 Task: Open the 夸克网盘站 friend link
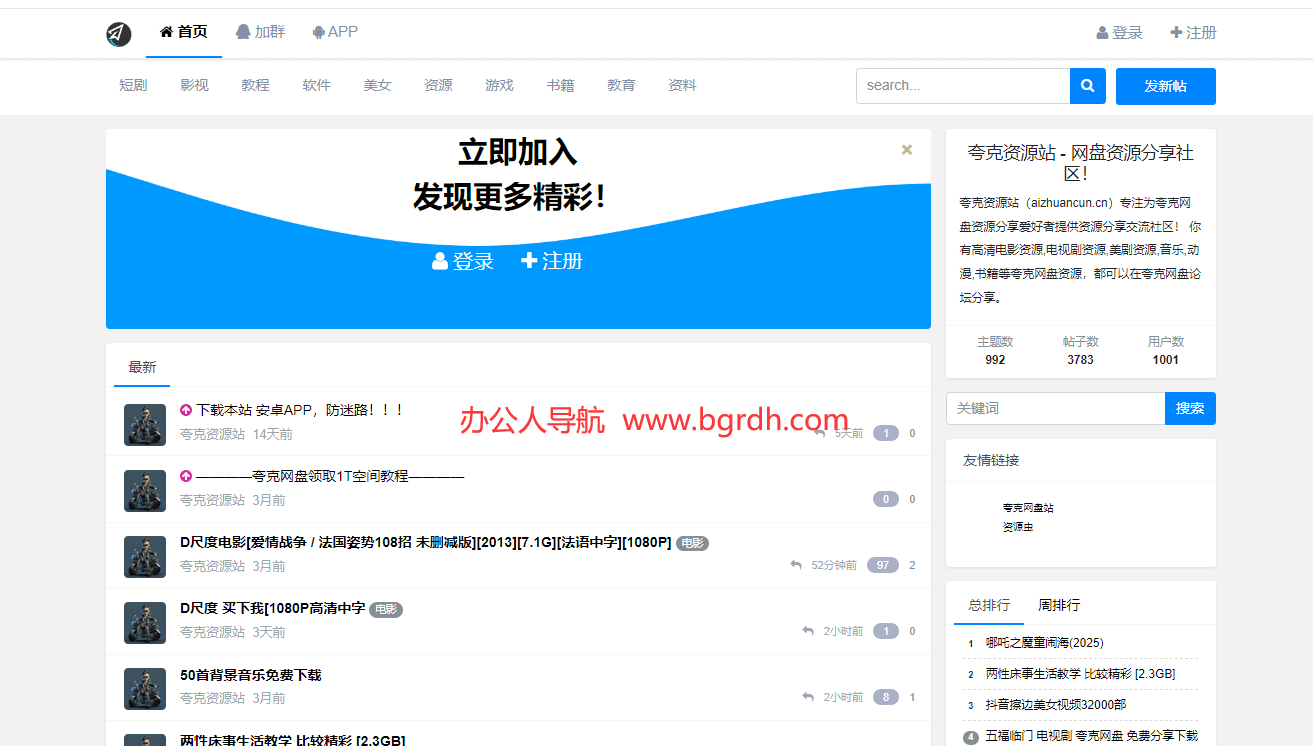(x=1031, y=507)
